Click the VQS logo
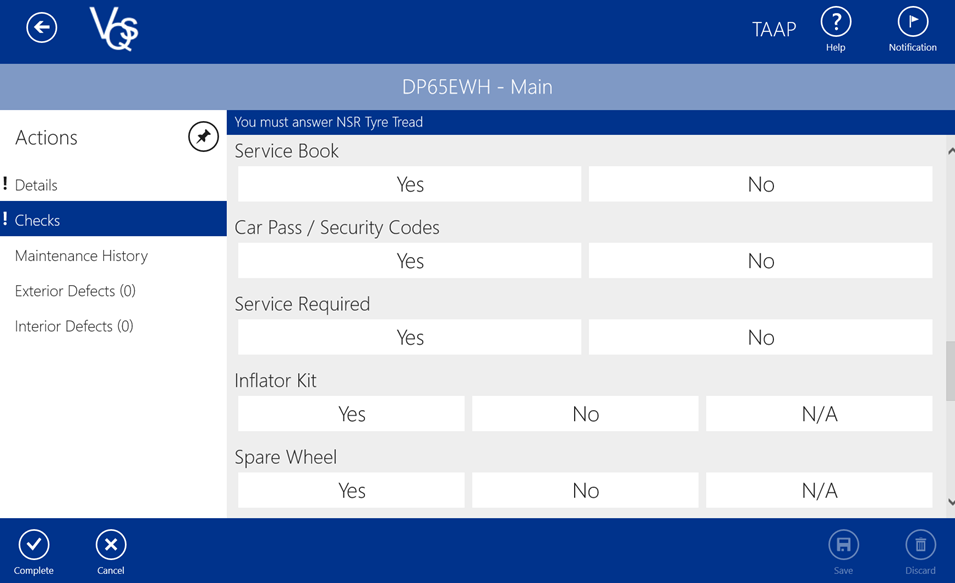The image size is (955, 583). point(114,28)
